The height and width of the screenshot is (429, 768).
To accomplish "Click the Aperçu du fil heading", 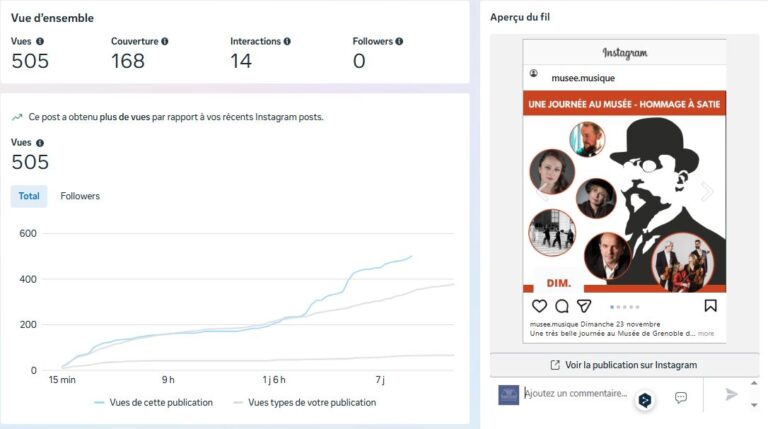I will 520,17.
